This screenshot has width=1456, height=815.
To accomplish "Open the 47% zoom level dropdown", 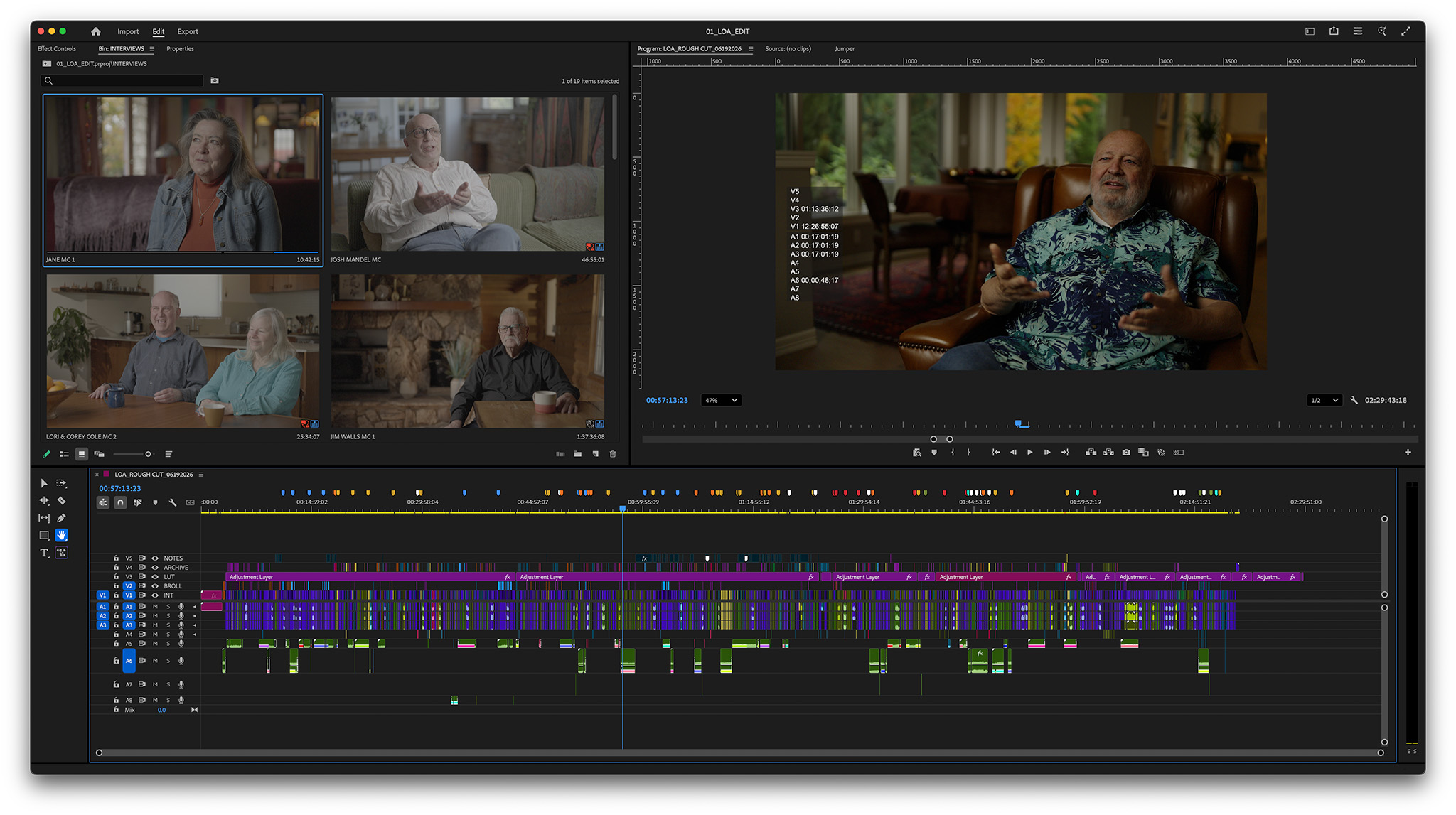I will 721,401.
